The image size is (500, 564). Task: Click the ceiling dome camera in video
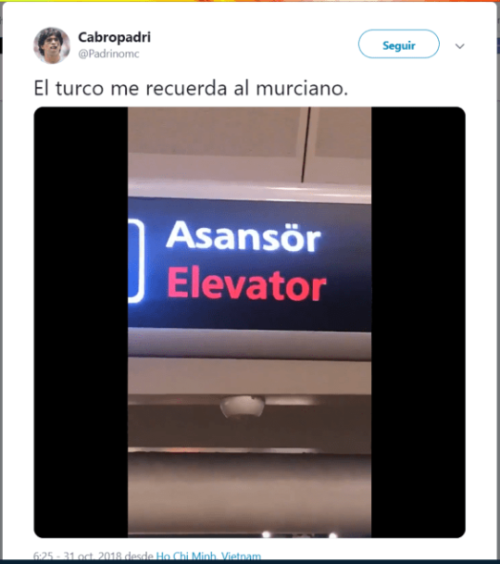click(x=242, y=407)
